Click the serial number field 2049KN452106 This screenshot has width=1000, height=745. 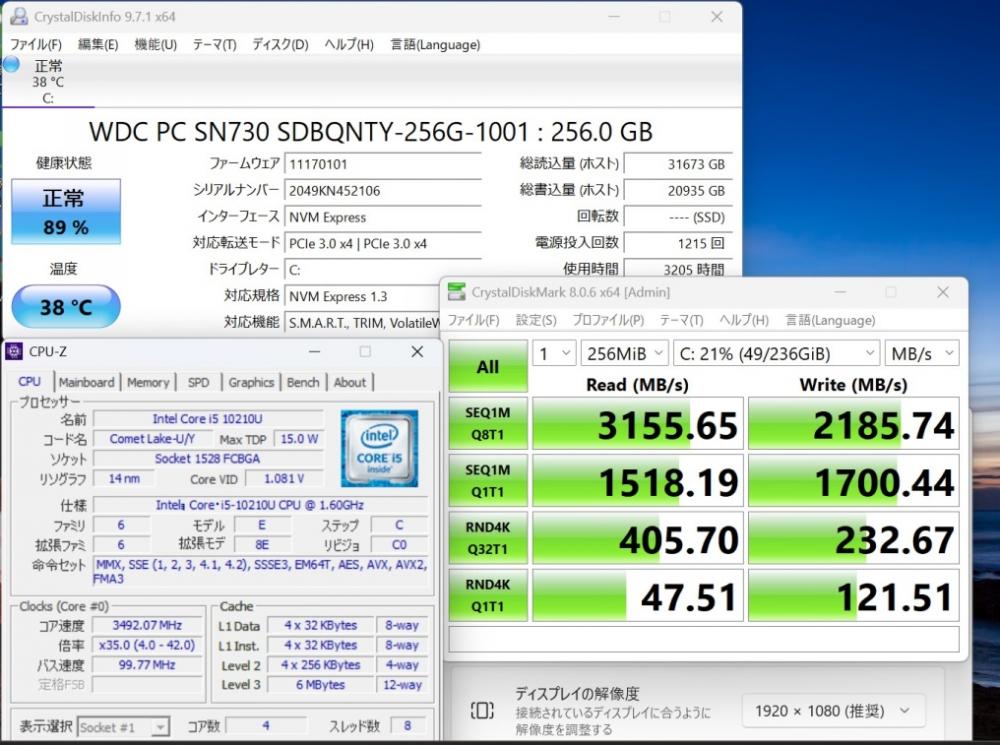[383, 191]
